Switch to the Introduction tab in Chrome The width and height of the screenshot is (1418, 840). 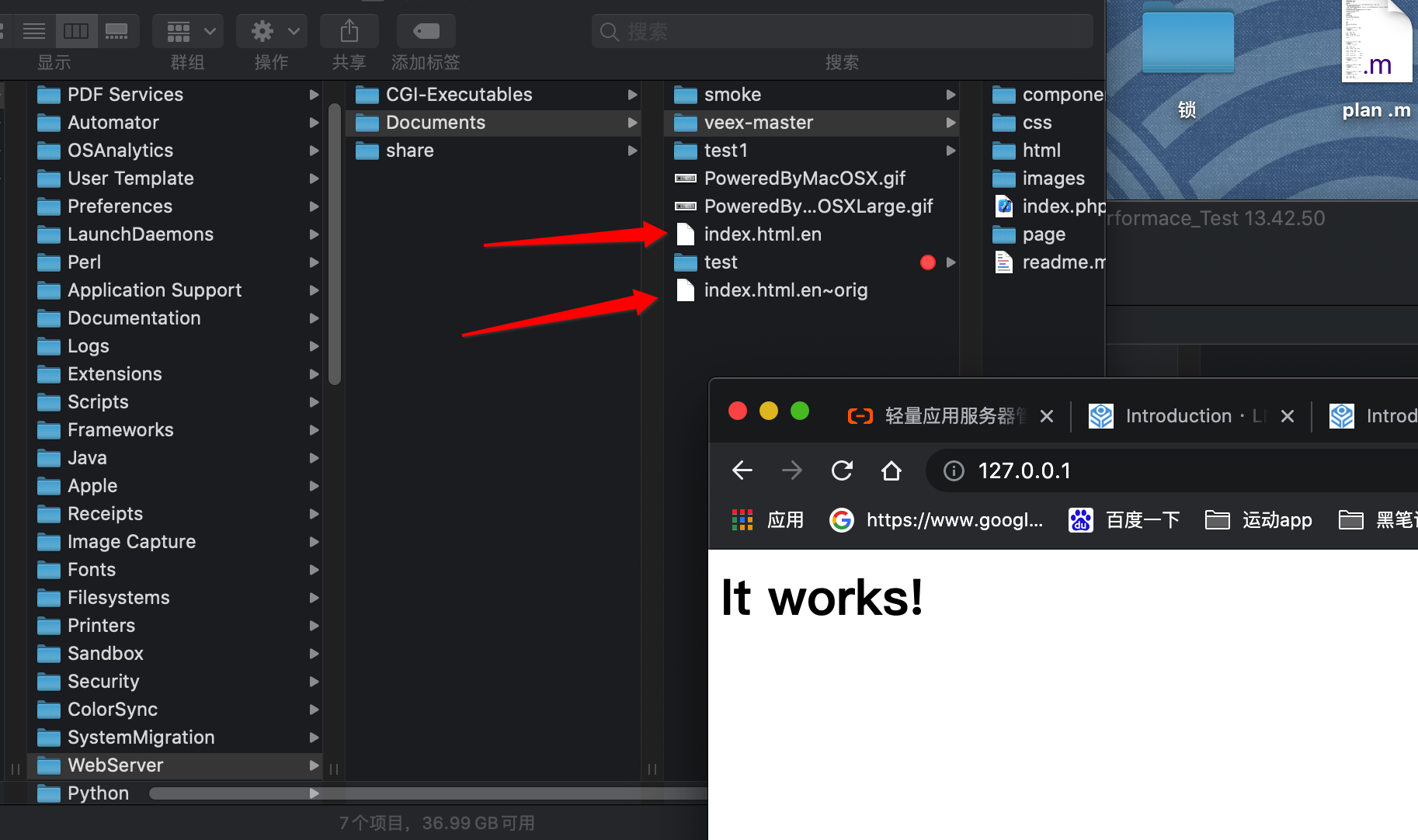pyautogui.click(x=1179, y=416)
